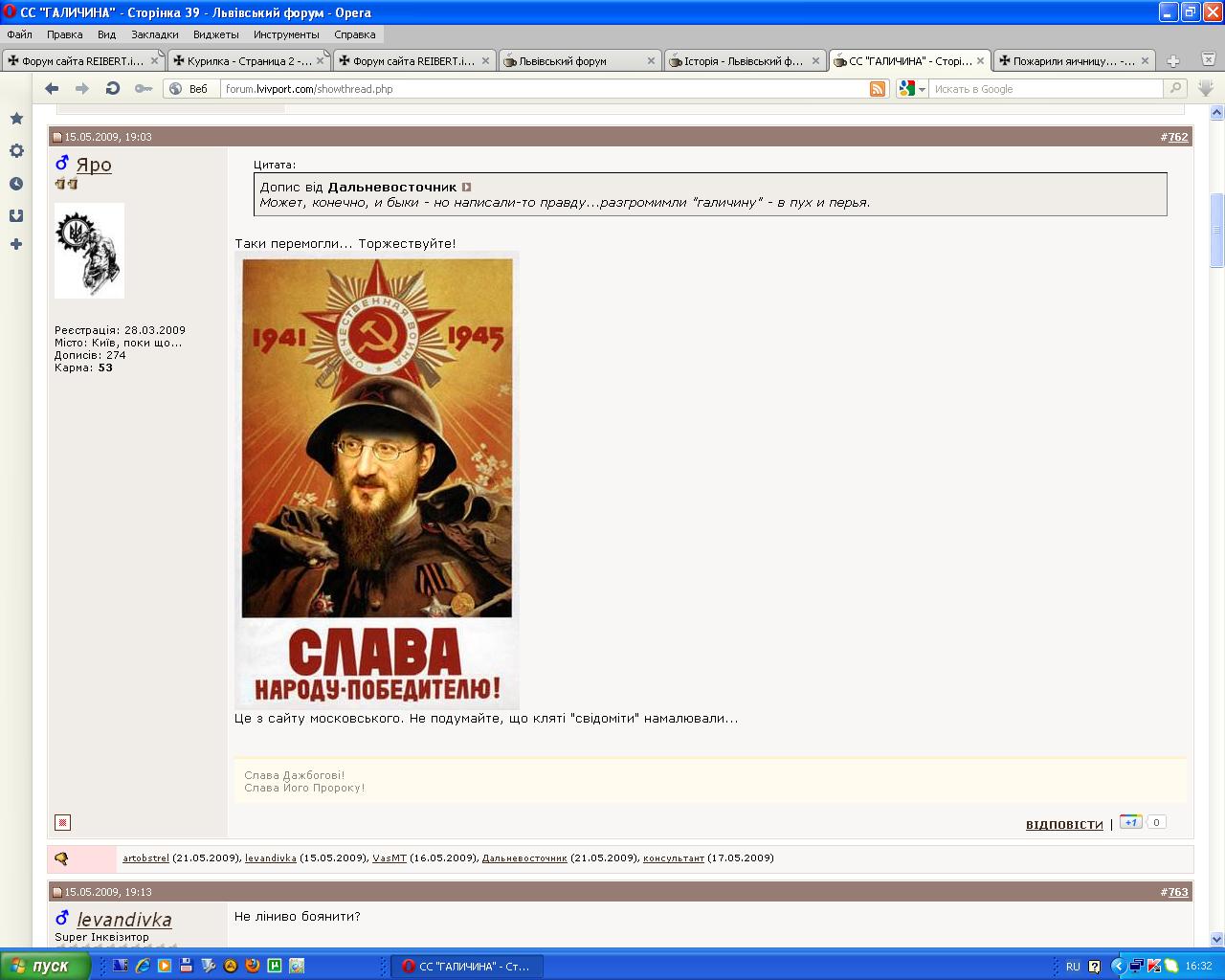Open the Widgets gear panel in sidebar
Viewport: 1225px width, 980px height.
[x=16, y=151]
